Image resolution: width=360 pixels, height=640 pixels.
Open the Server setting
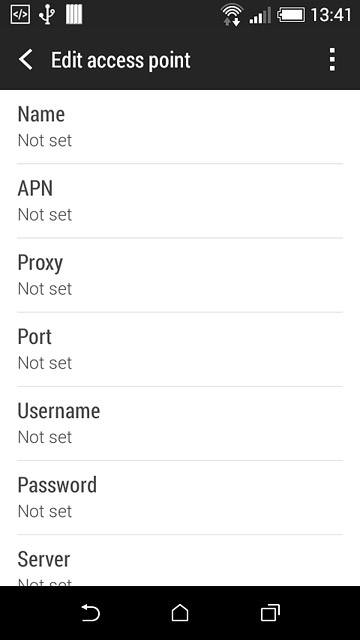click(180, 560)
